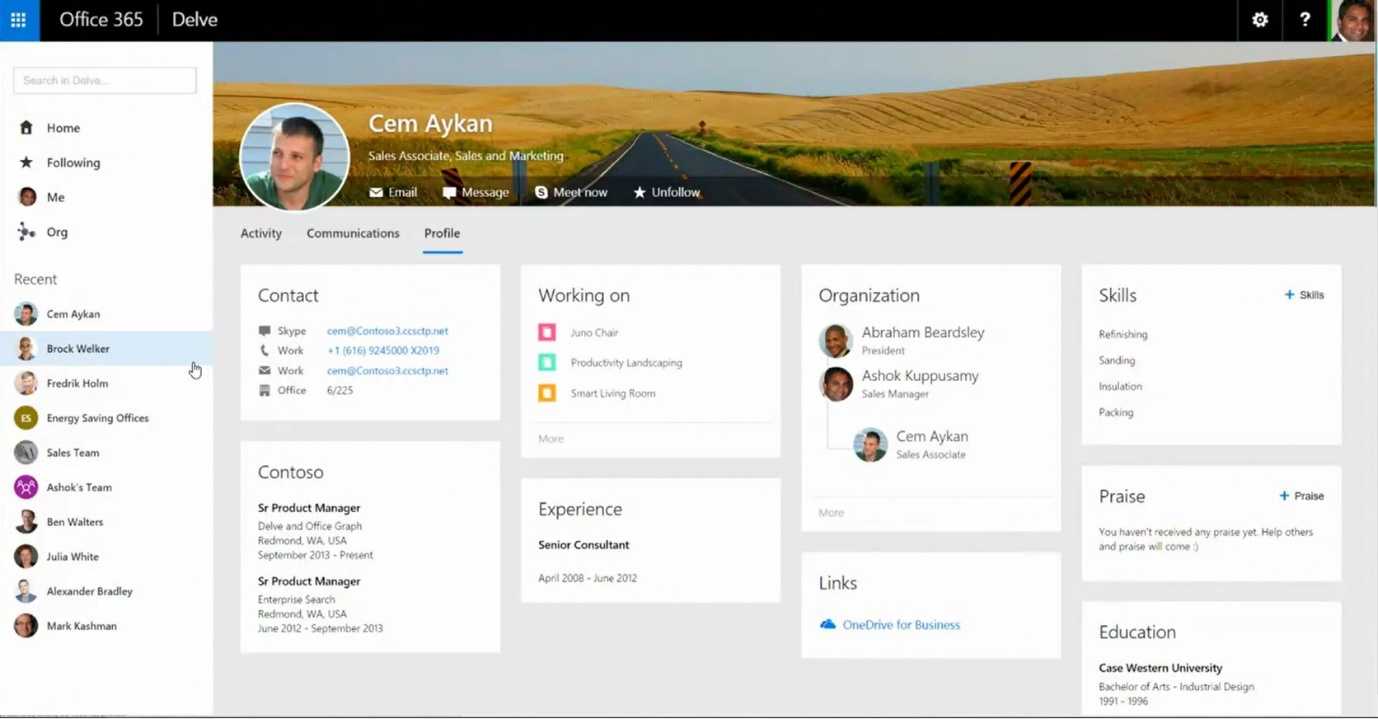Unfollow Cem Aykan with the star button
This screenshot has width=1378, height=719.
667,192
